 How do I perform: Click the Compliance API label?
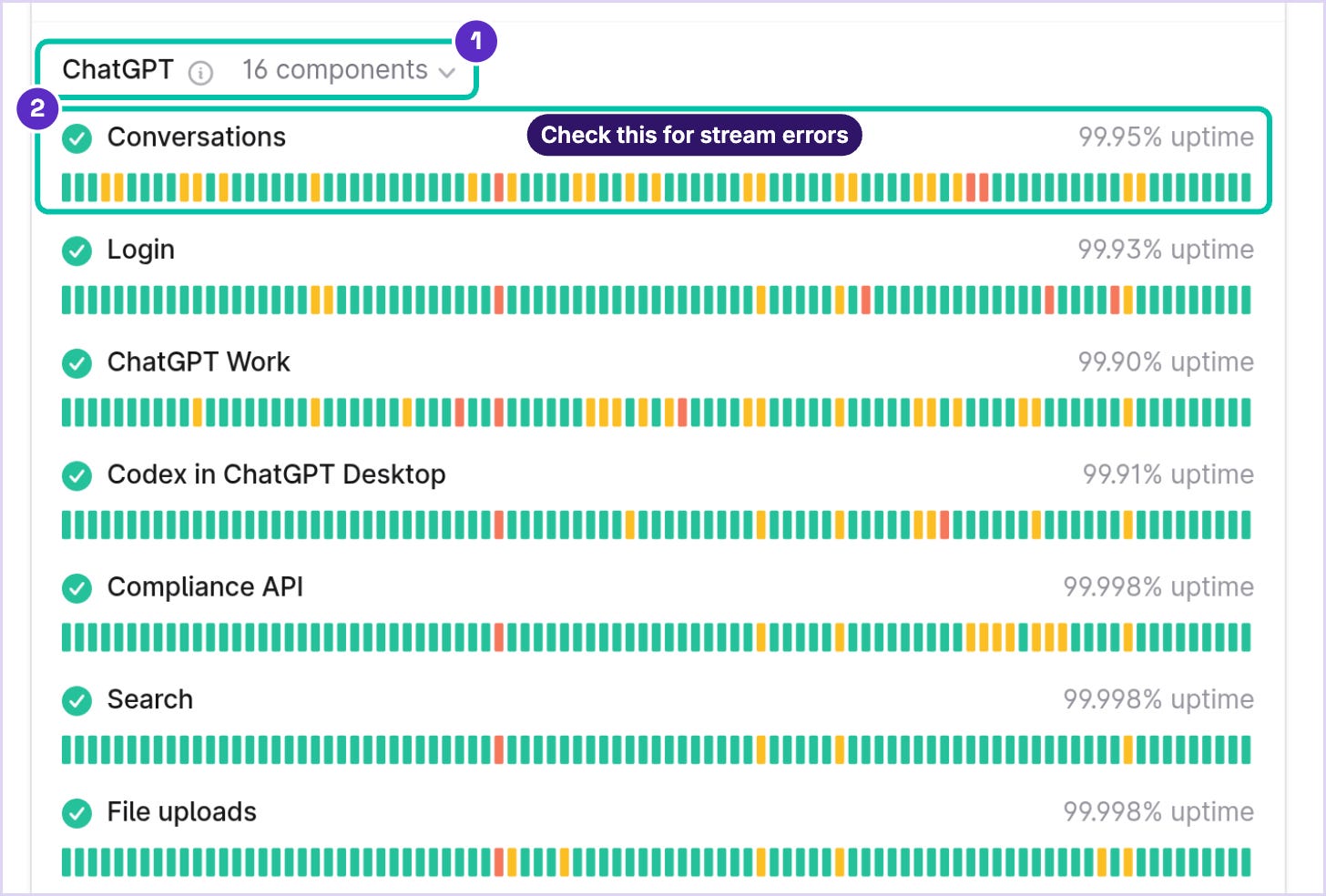pyautogui.click(x=206, y=587)
